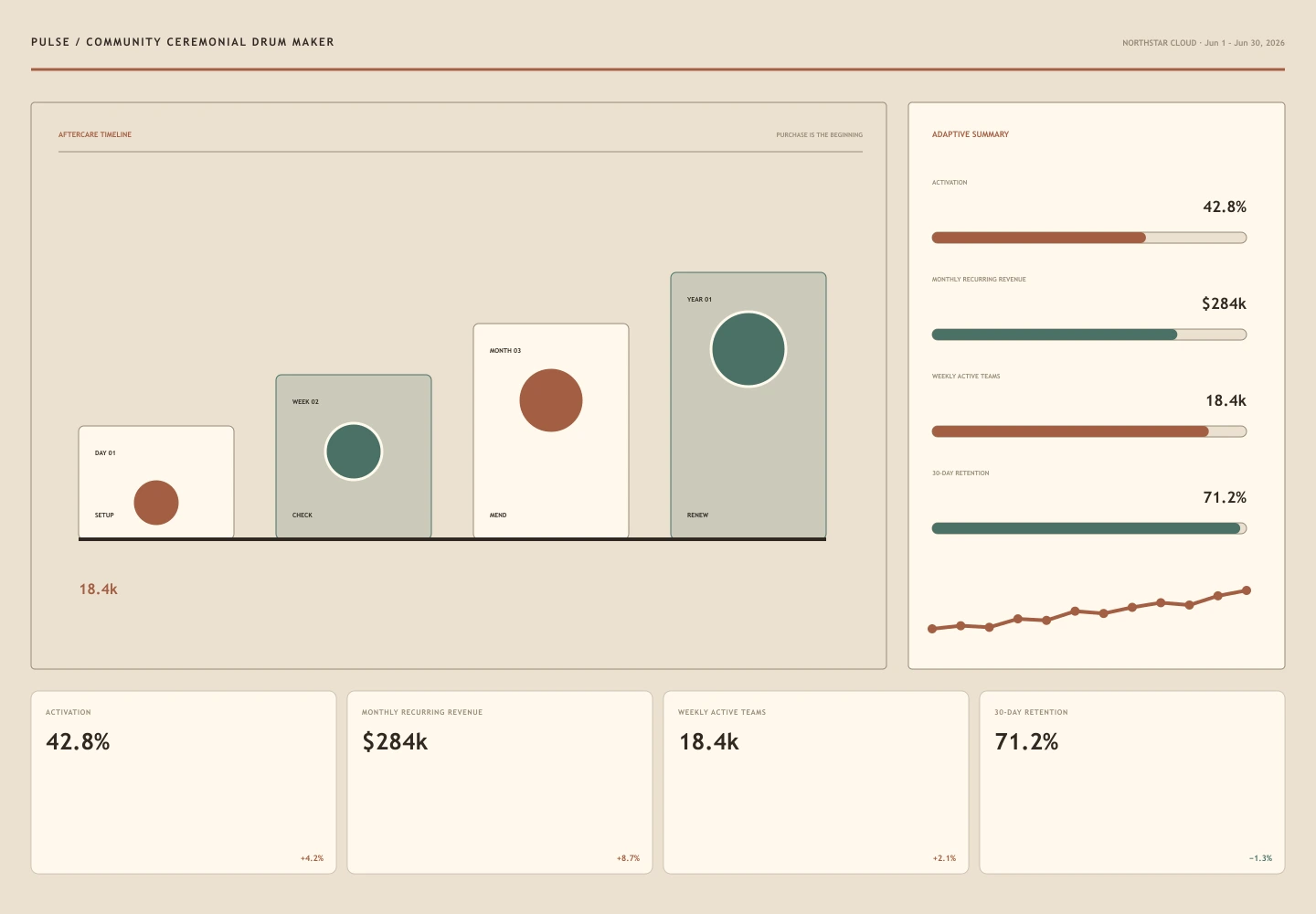
Task: Click the "$284k" value in Adaptive Summary
Action: [x=1225, y=304]
